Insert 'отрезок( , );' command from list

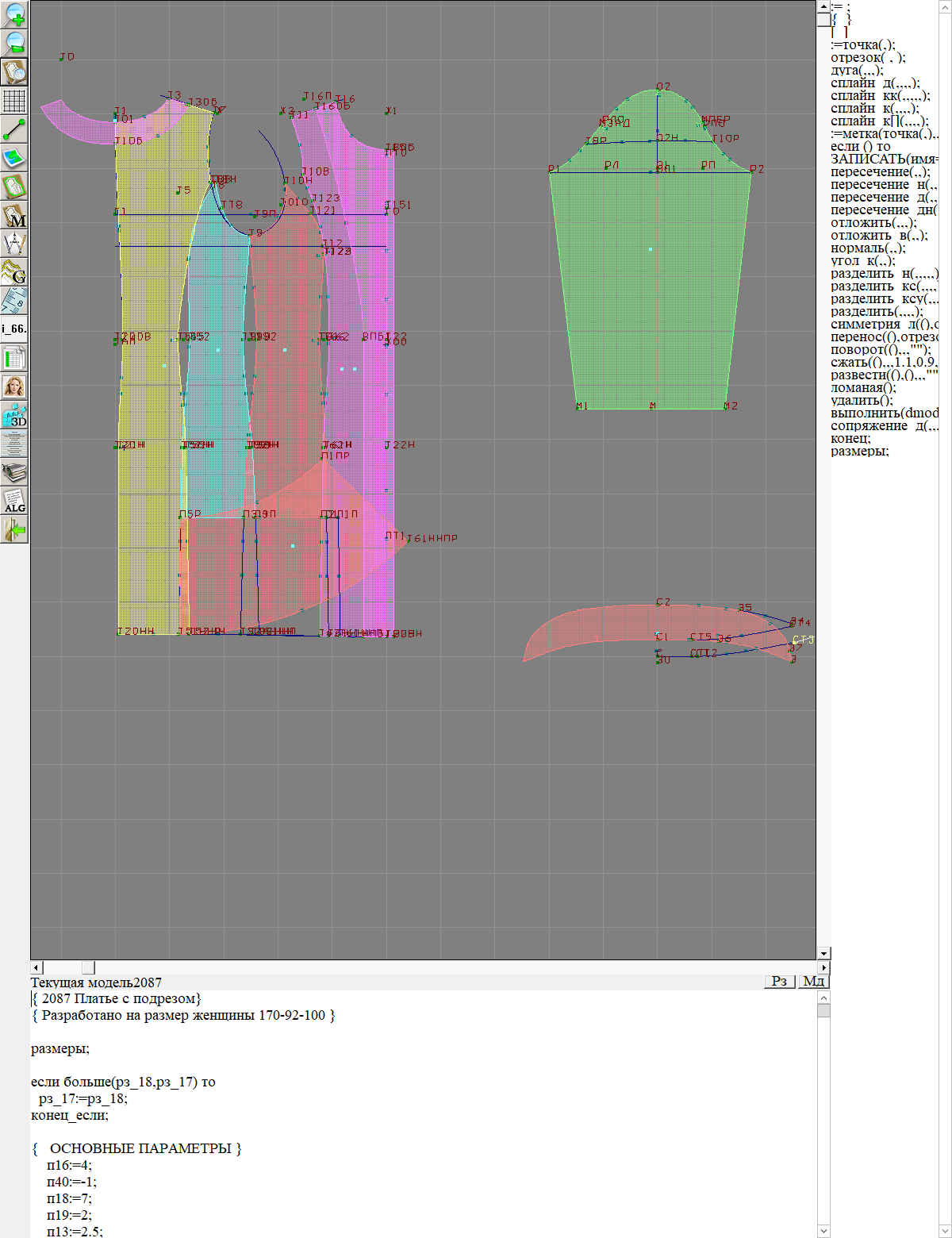[x=868, y=58]
